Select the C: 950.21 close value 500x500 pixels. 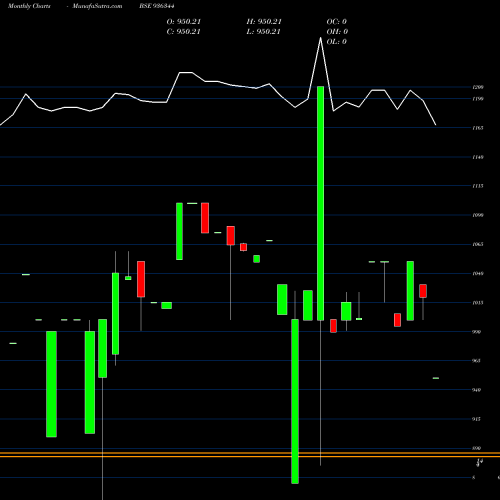184,32
